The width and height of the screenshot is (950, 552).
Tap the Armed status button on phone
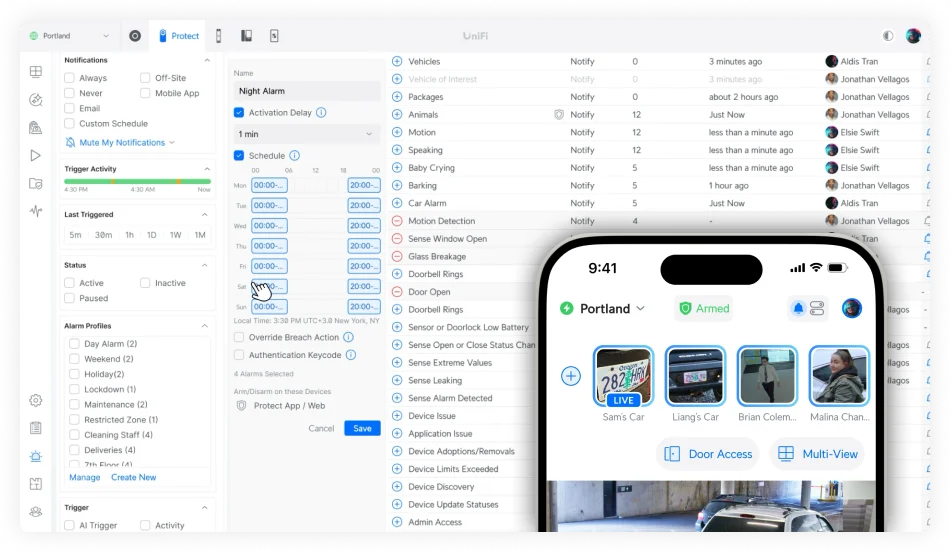click(704, 308)
